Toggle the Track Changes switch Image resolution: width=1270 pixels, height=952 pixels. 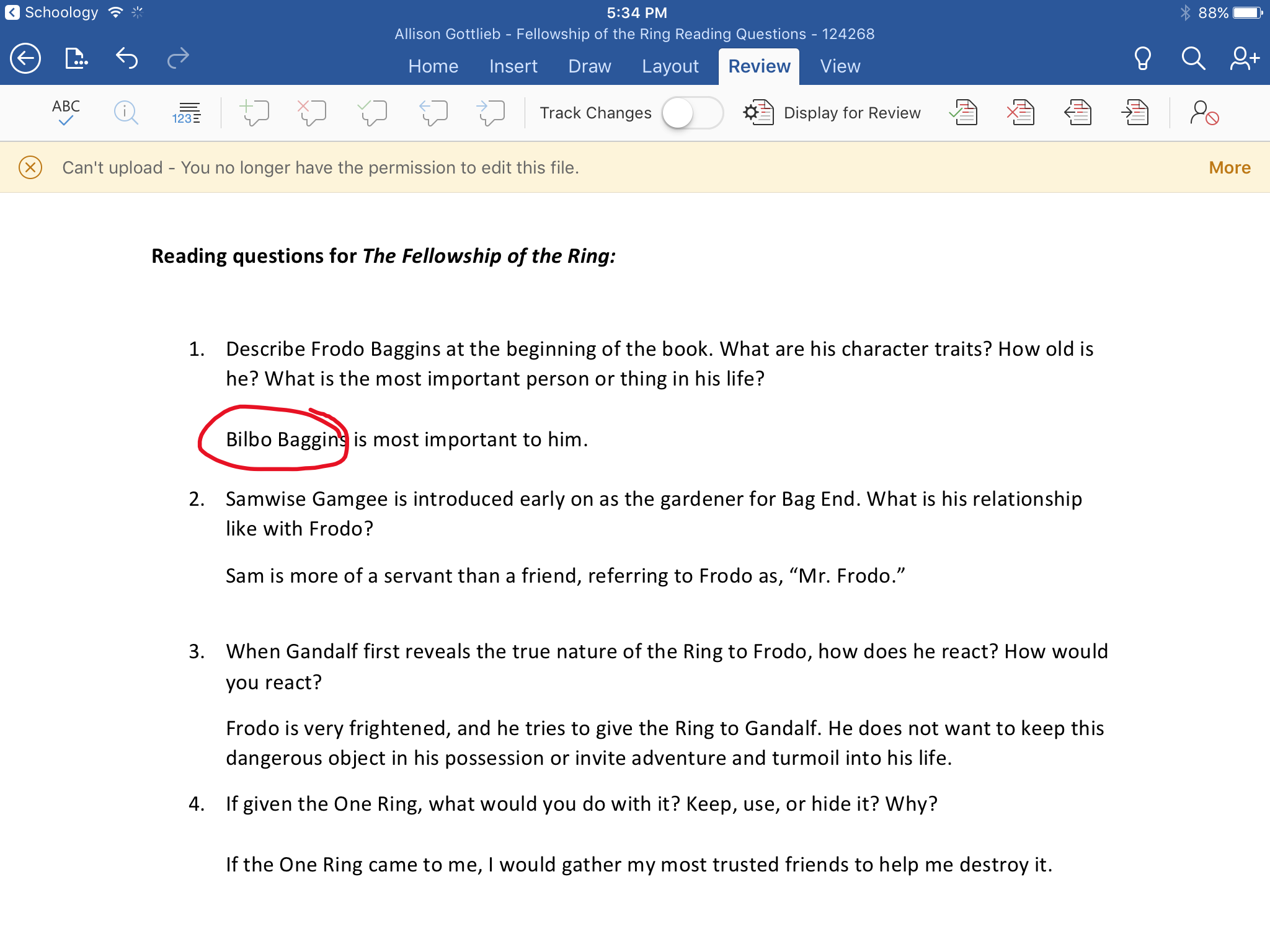point(692,113)
